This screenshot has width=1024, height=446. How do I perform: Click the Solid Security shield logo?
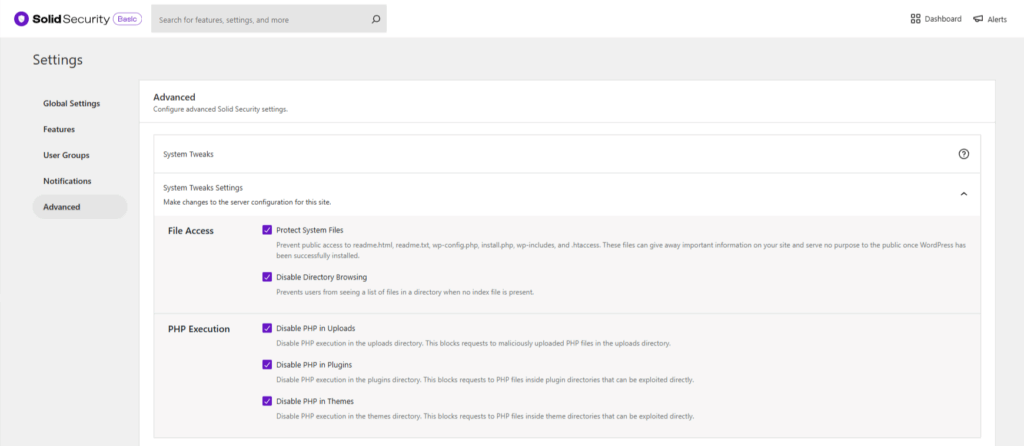click(21, 18)
